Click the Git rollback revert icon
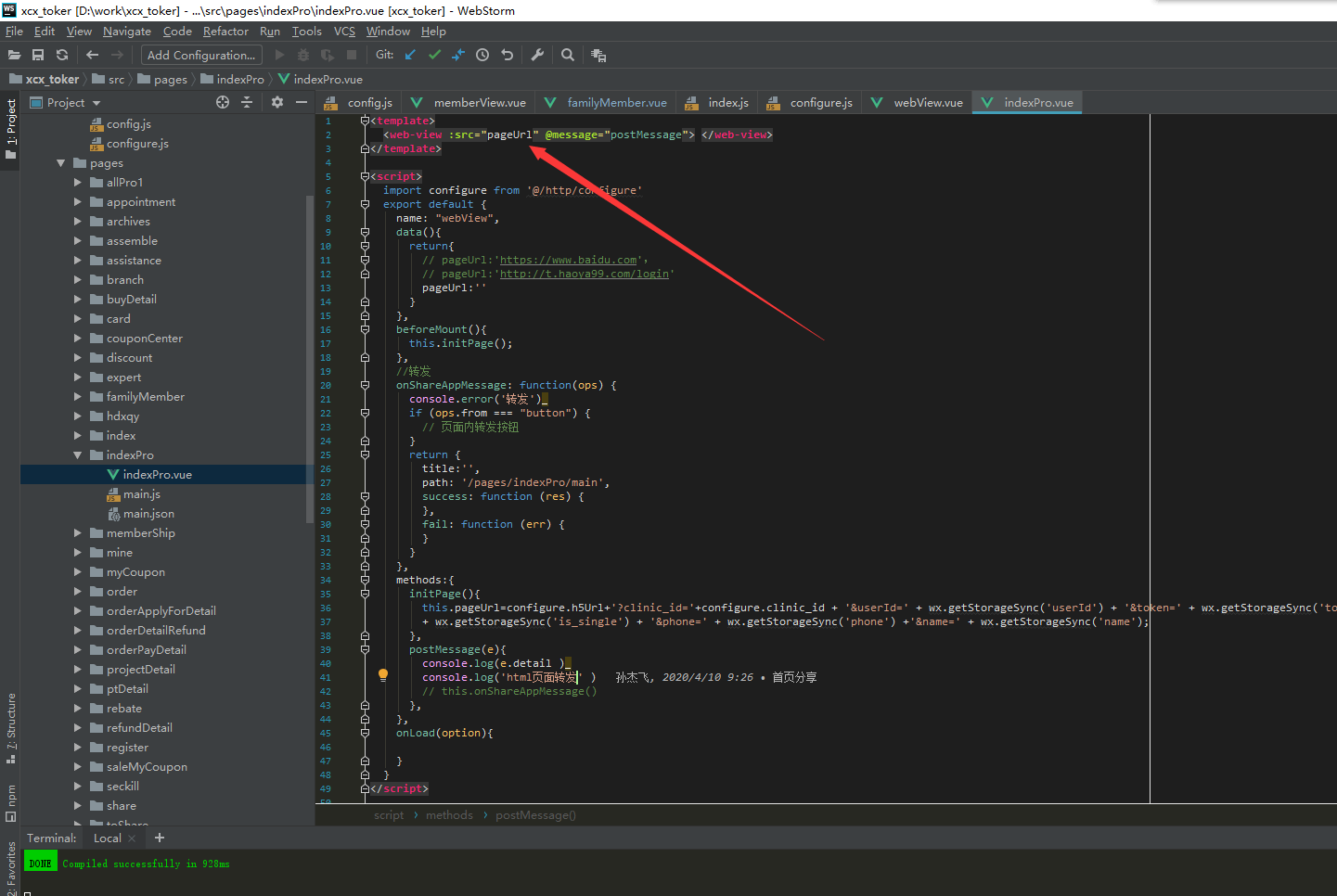Image resolution: width=1337 pixels, height=896 pixels. (x=507, y=55)
